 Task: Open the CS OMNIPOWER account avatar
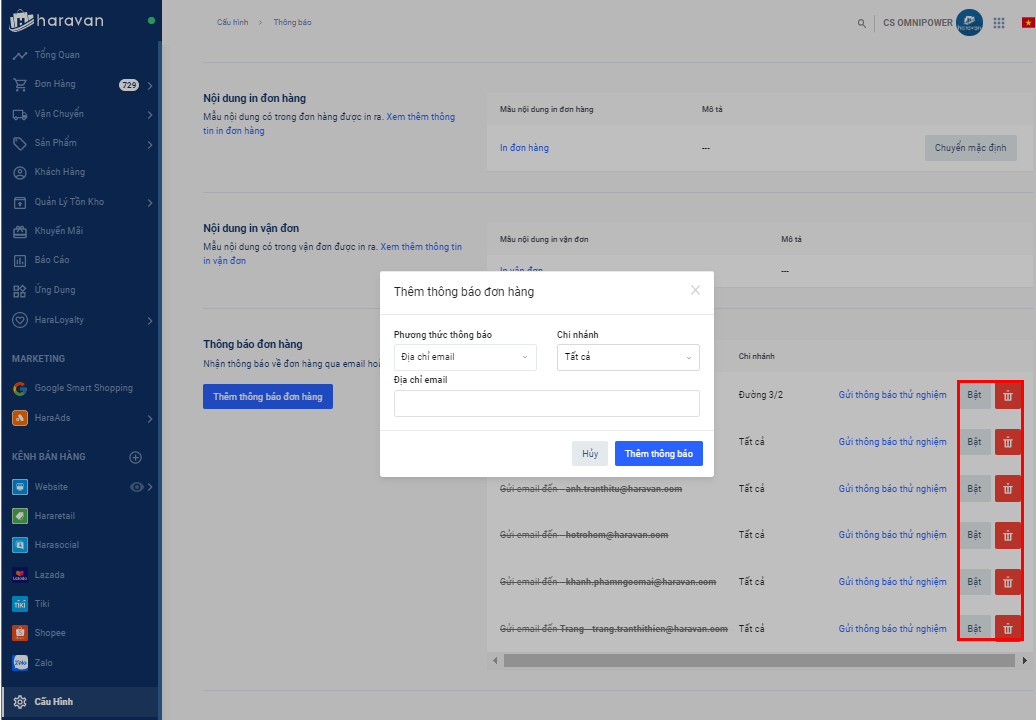point(968,23)
